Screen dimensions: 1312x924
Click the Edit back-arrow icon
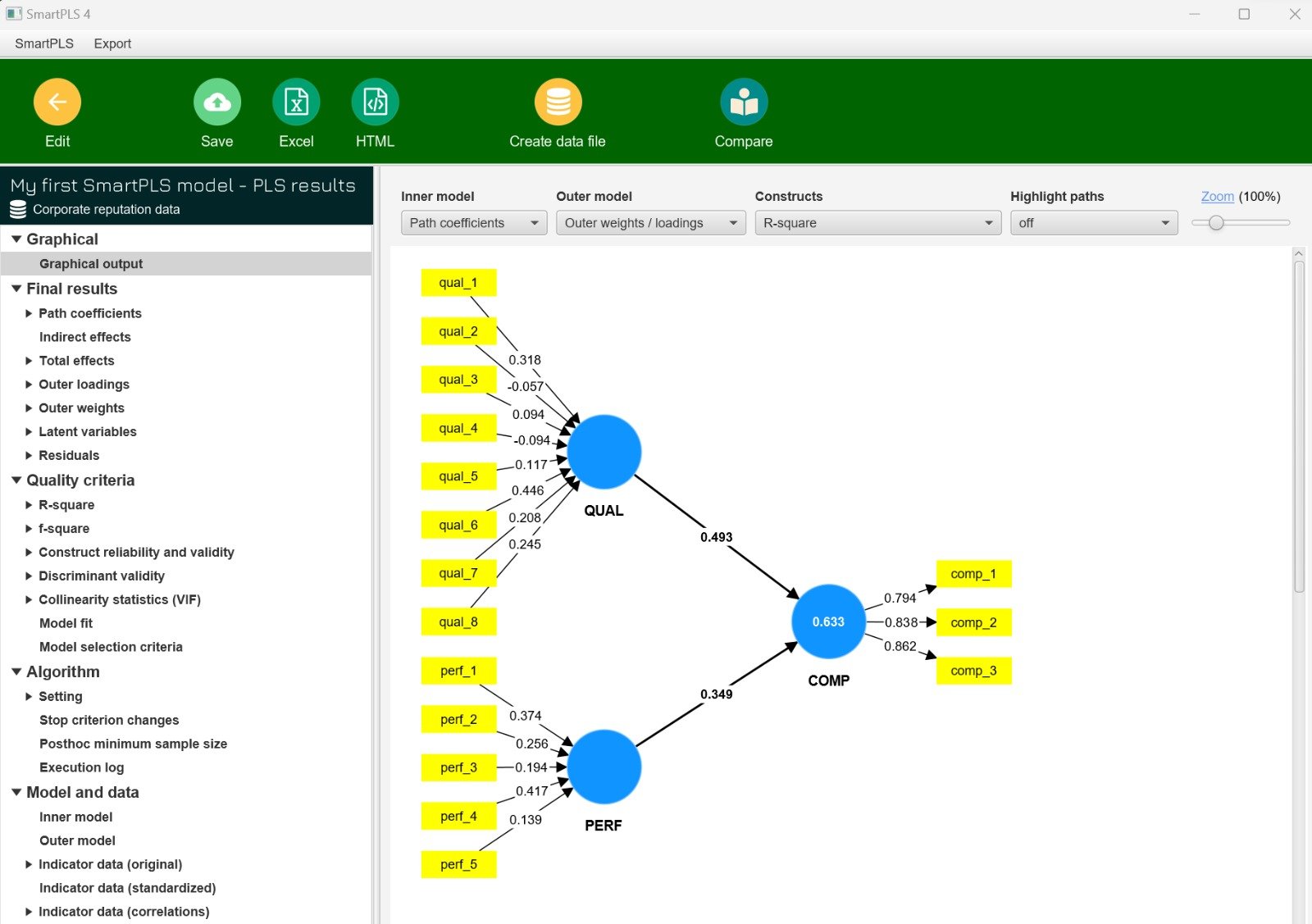tap(57, 102)
